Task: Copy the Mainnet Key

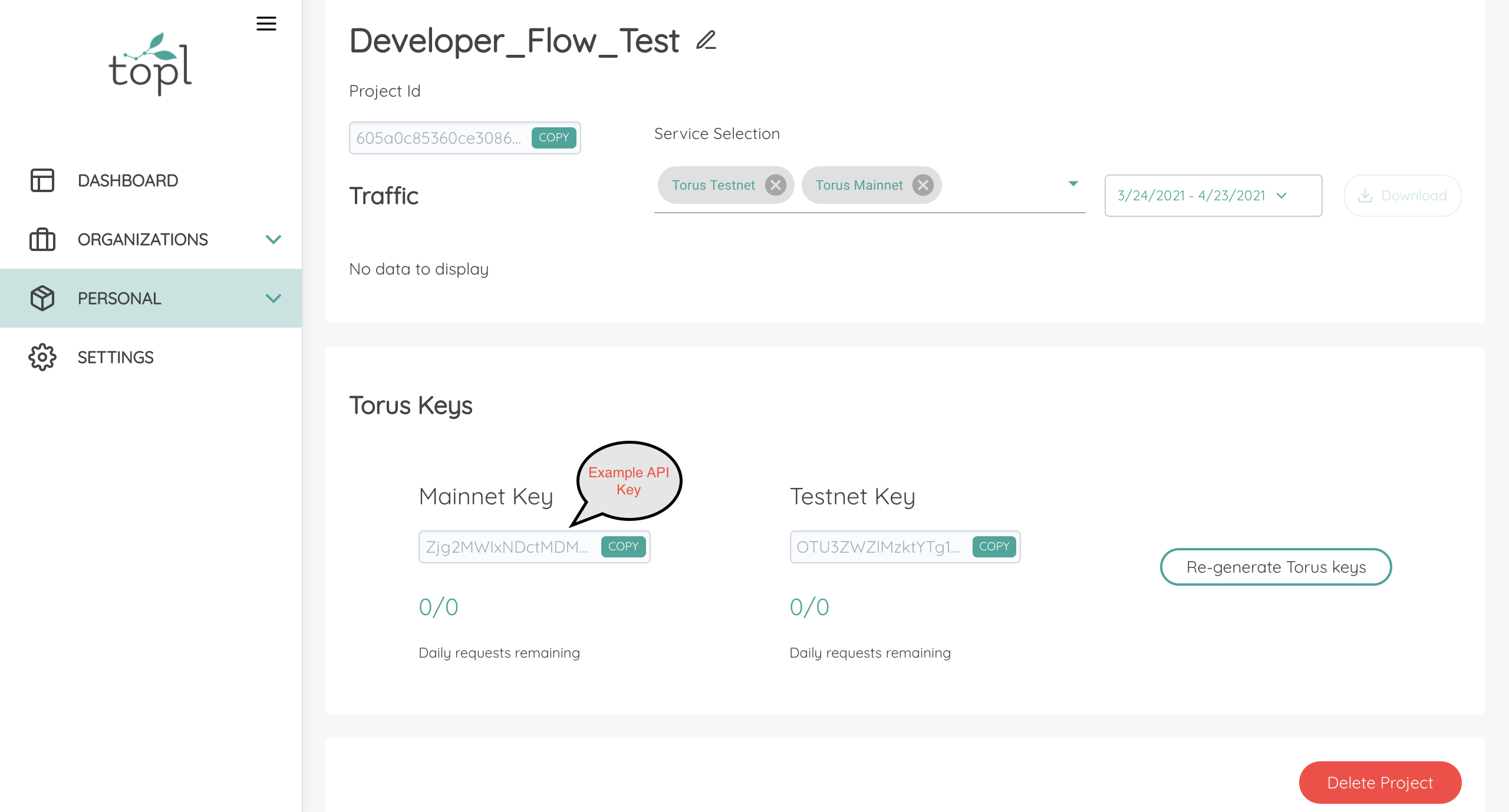Action: tap(623, 546)
